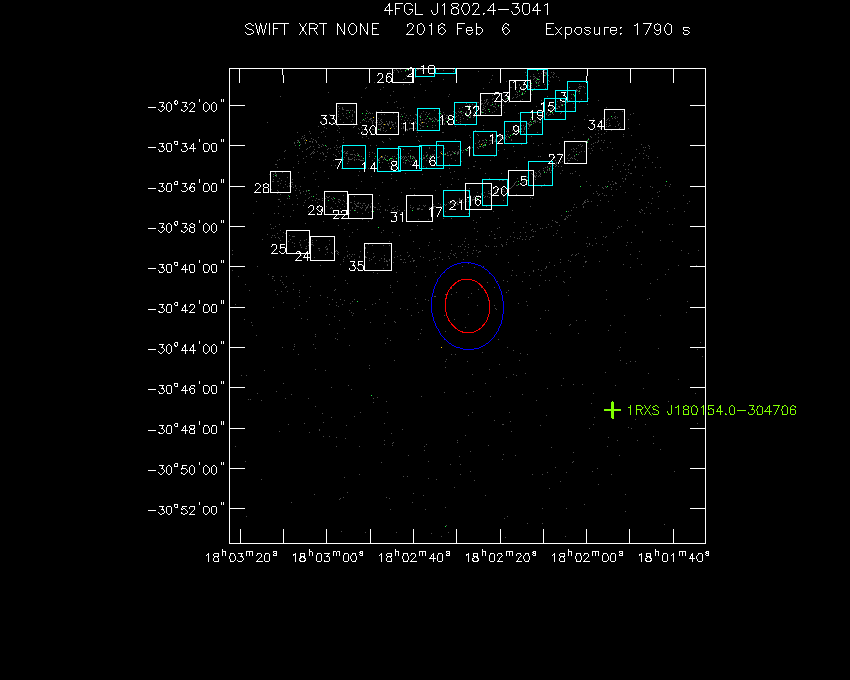The height and width of the screenshot is (680, 850).
Task: Click the 18h01m40s right ascension label
Action: tap(674, 557)
